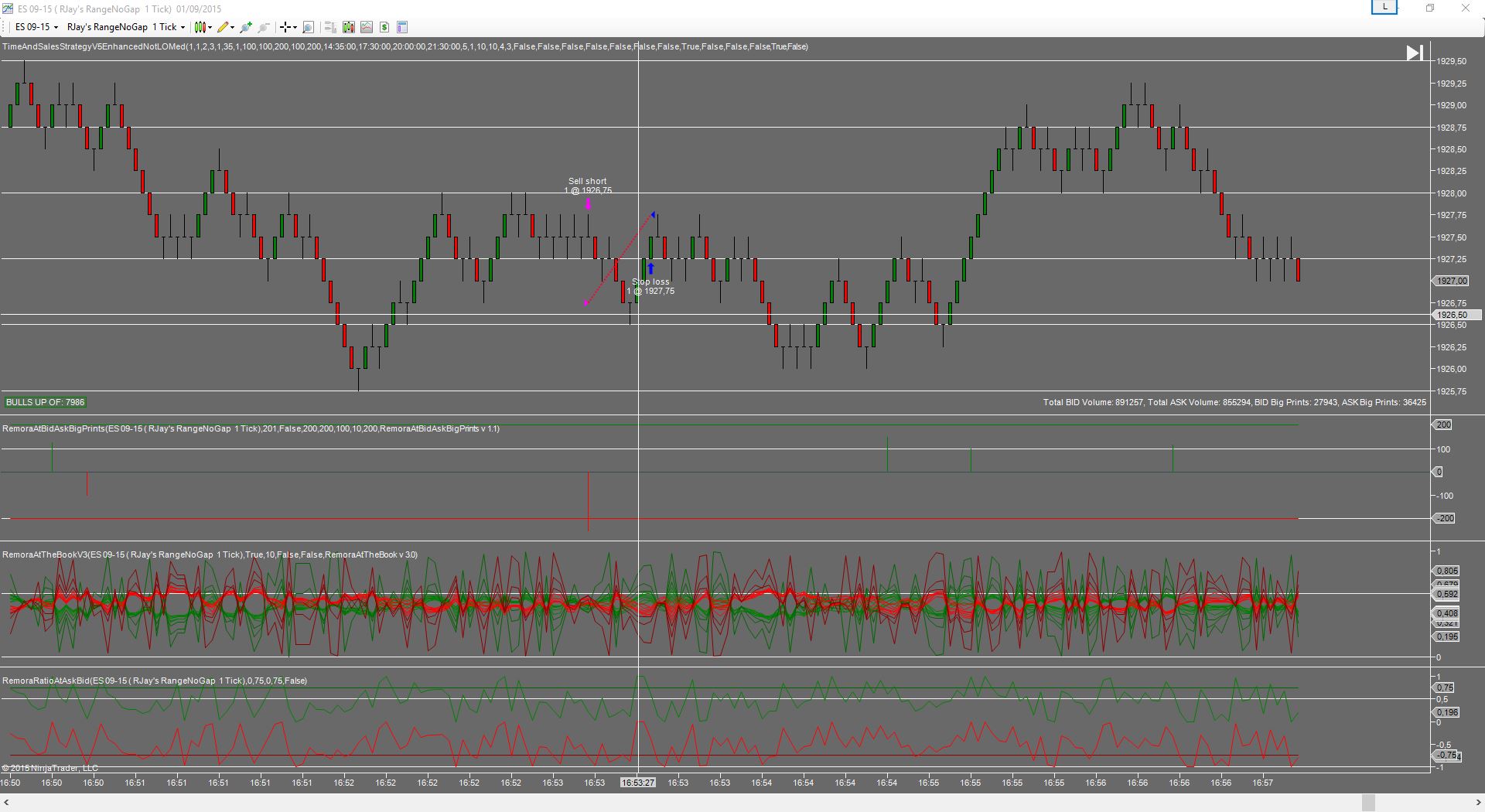The width and height of the screenshot is (1485, 812).
Task: Open the Indicators dialog icon
Action: point(367,27)
